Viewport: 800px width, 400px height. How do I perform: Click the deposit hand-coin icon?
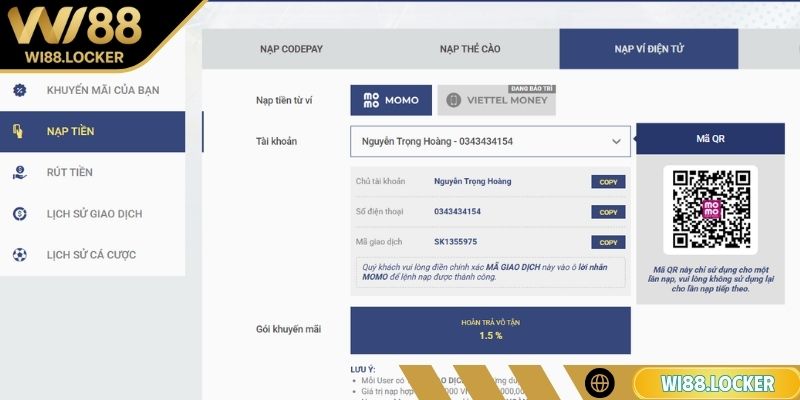tap(18, 131)
